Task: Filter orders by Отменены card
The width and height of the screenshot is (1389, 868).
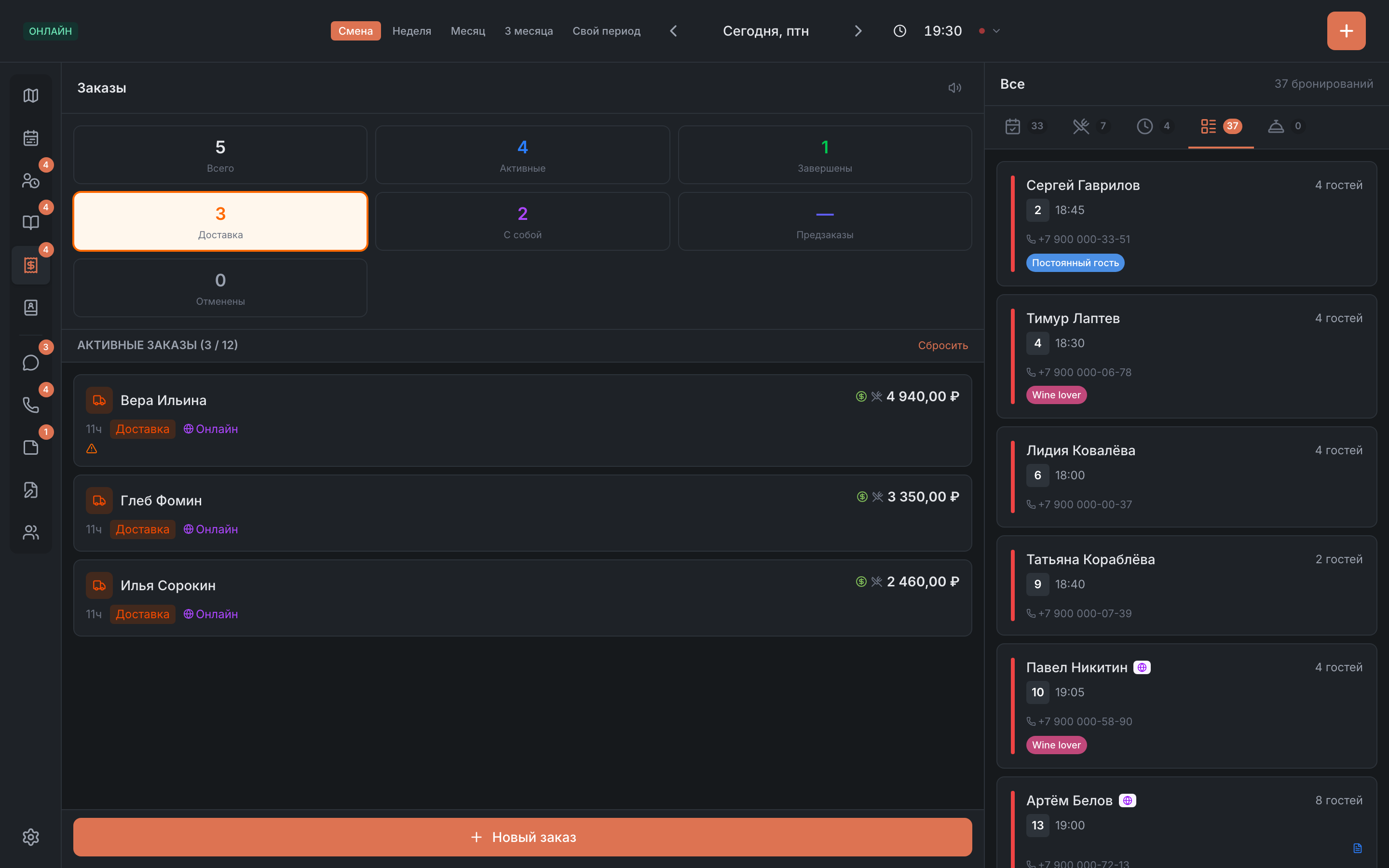Action: (x=220, y=288)
